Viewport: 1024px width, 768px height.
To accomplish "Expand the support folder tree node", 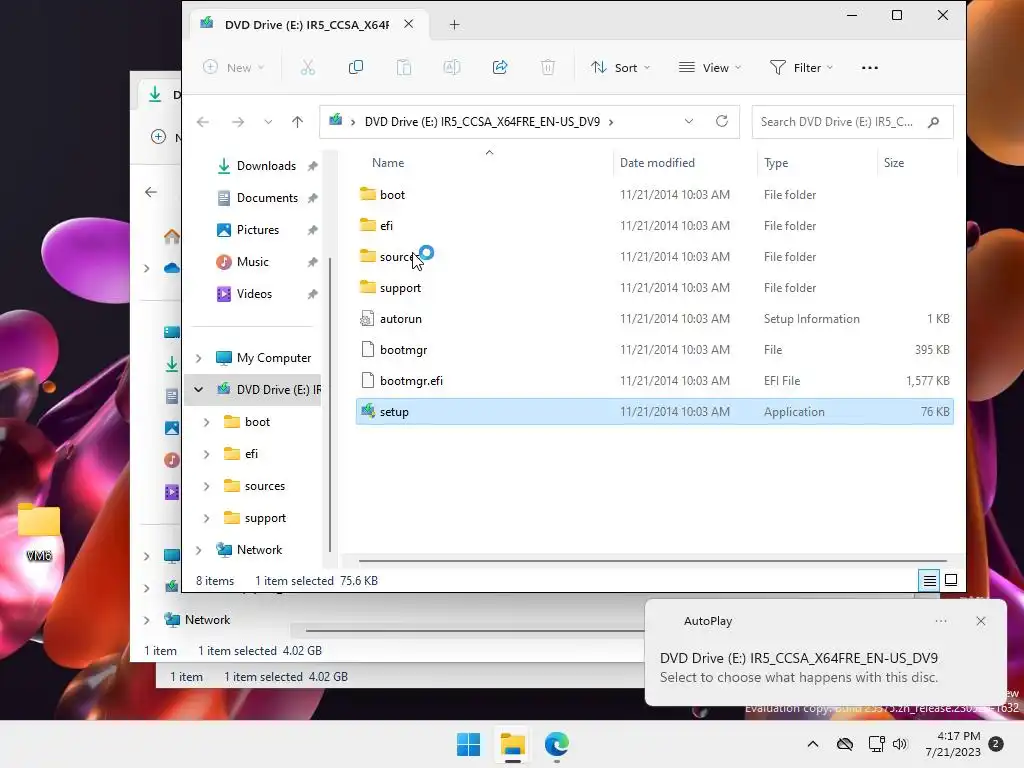I will (x=206, y=518).
